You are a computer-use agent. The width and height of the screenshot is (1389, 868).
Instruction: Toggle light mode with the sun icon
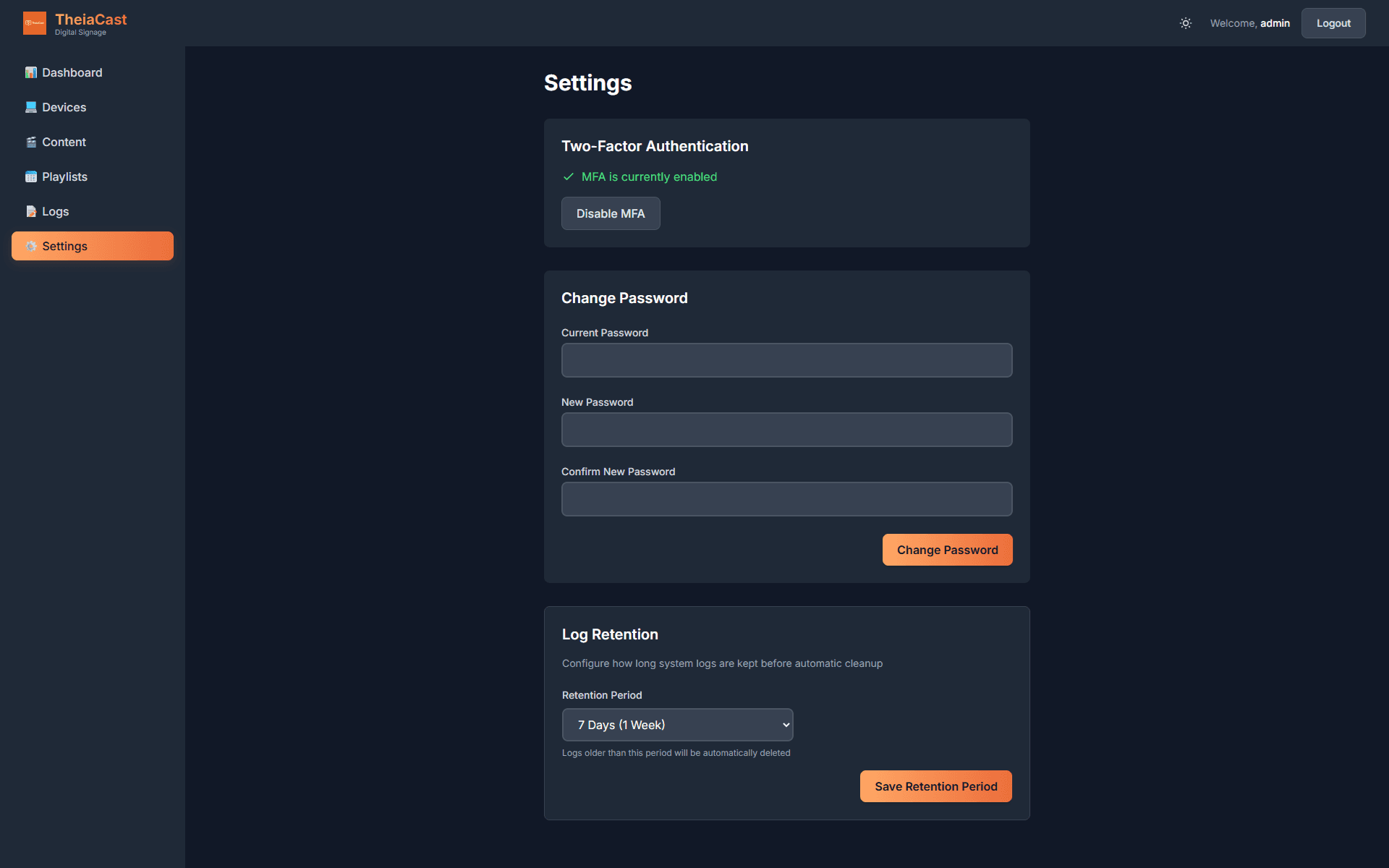pos(1185,23)
